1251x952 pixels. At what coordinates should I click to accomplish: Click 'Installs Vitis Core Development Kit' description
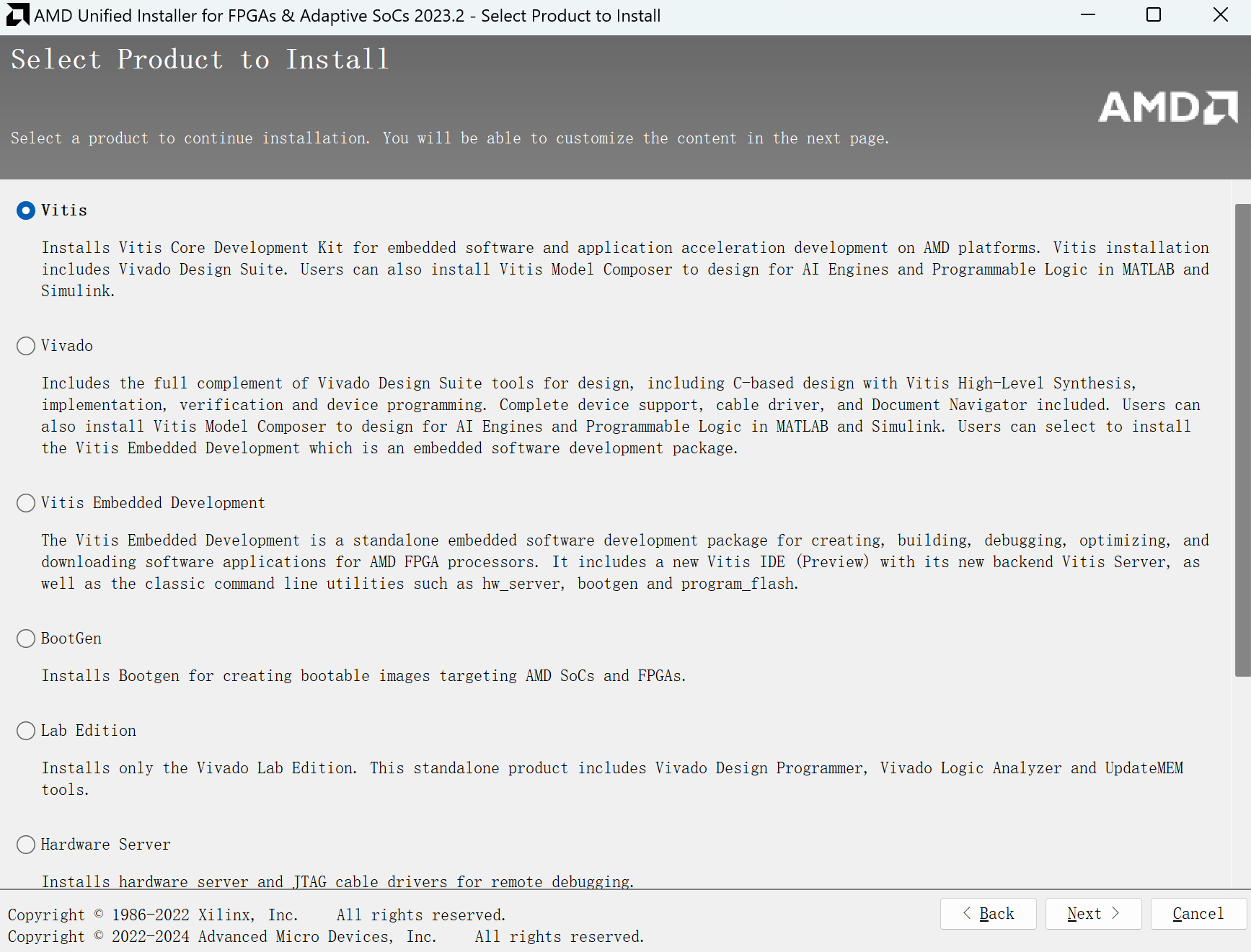(x=625, y=270)
